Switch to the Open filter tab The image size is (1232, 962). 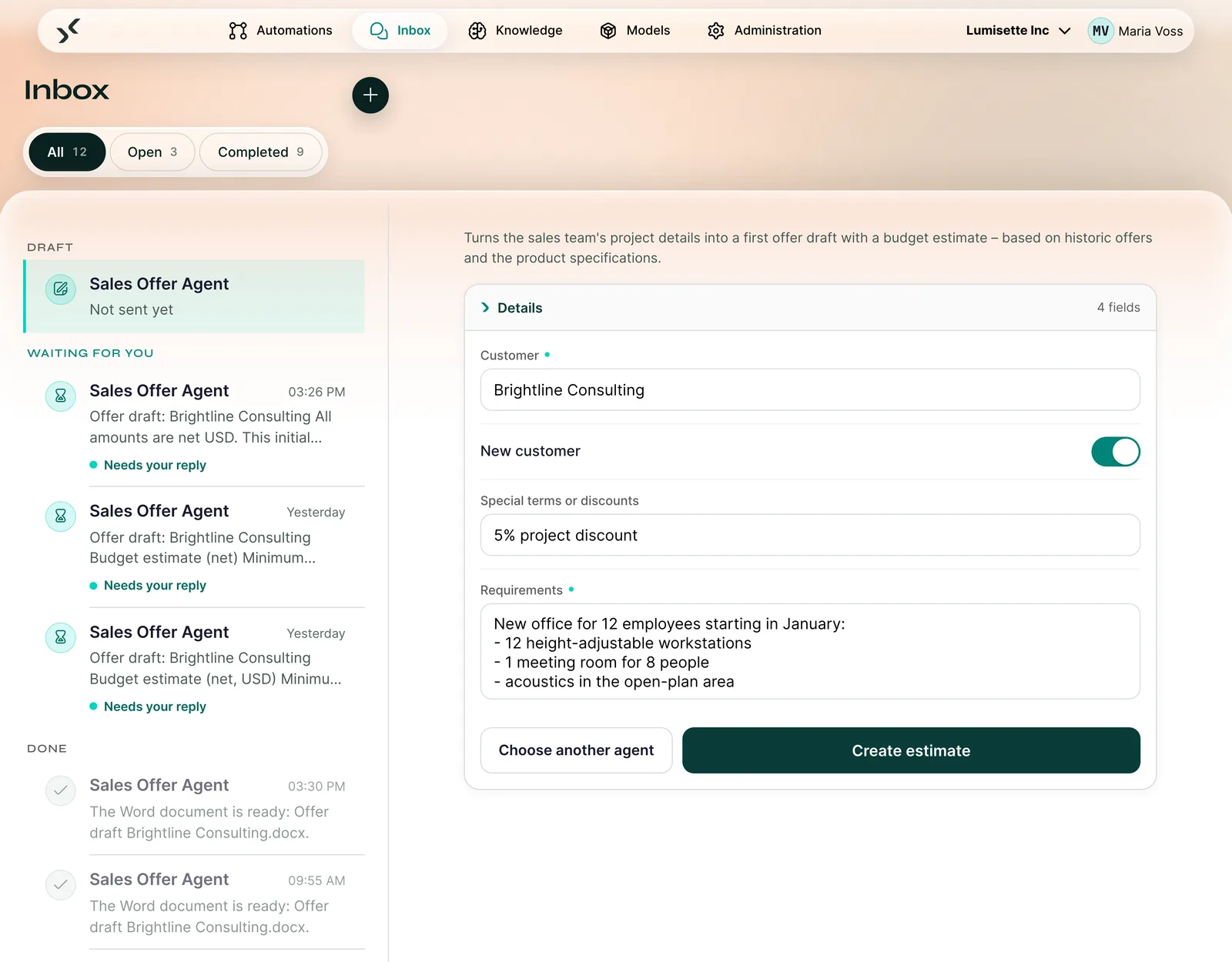[x=152, y=152]
